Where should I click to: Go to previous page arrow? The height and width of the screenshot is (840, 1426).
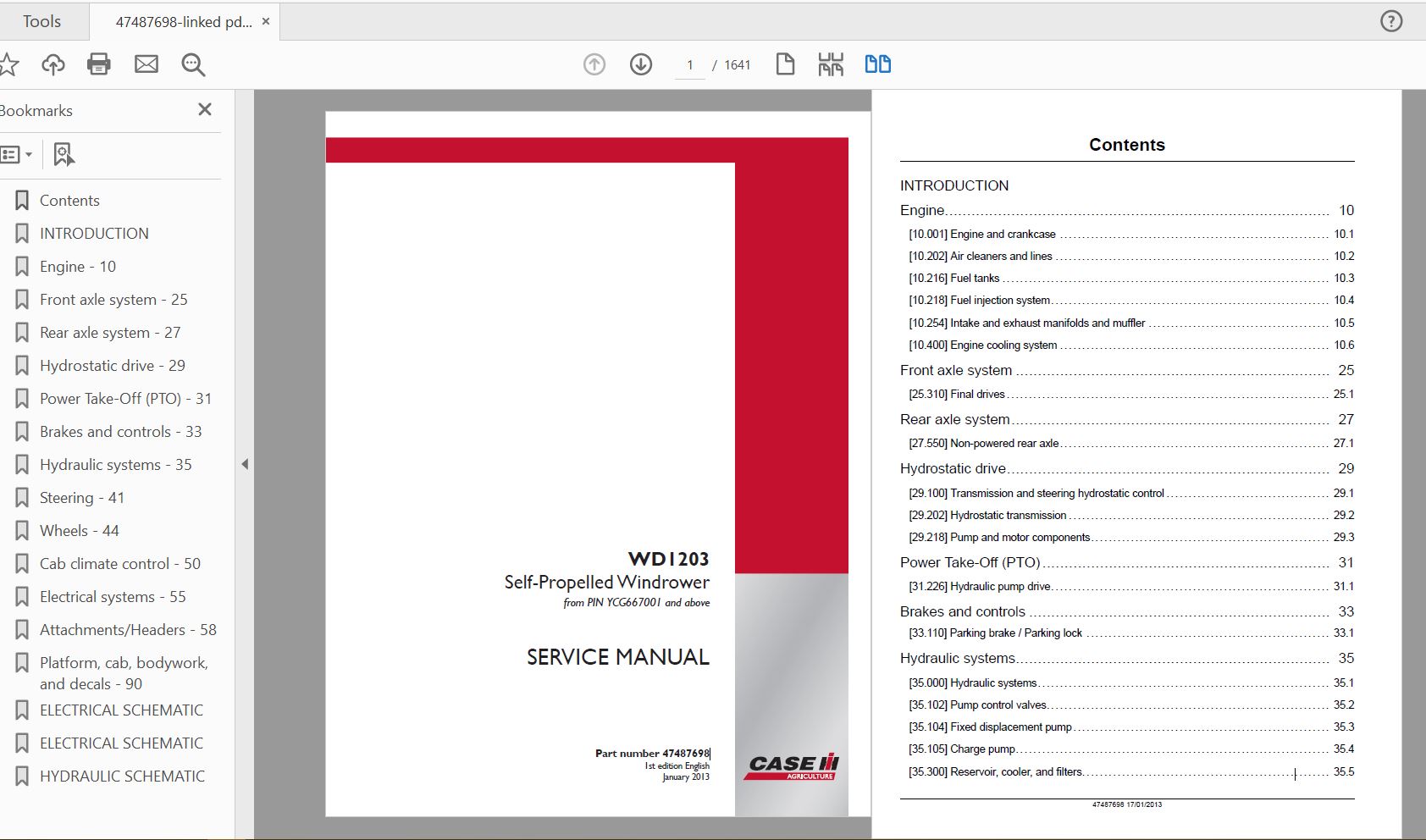pos(594,64)
